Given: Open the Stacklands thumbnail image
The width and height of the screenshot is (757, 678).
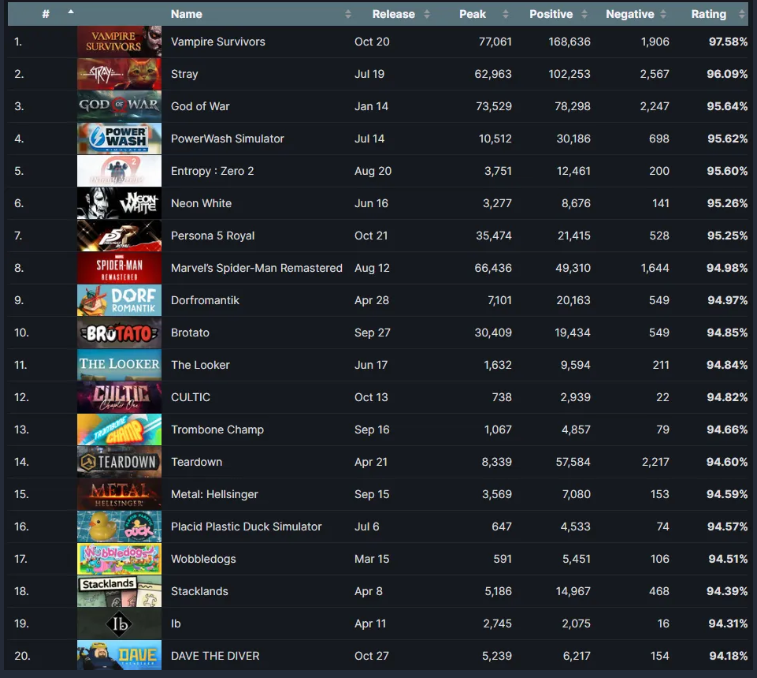Looking at the screenshot, I should (119, 591).
